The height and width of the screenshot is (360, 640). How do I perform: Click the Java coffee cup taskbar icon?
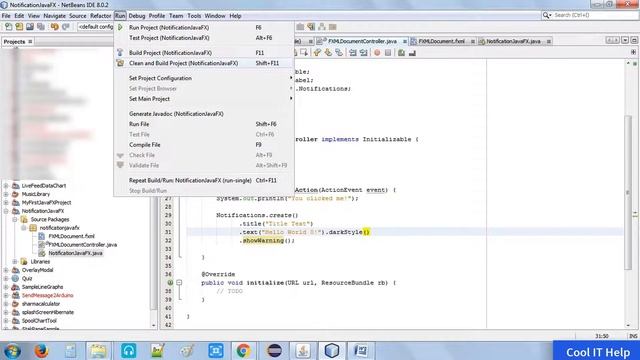coord(303,351)
